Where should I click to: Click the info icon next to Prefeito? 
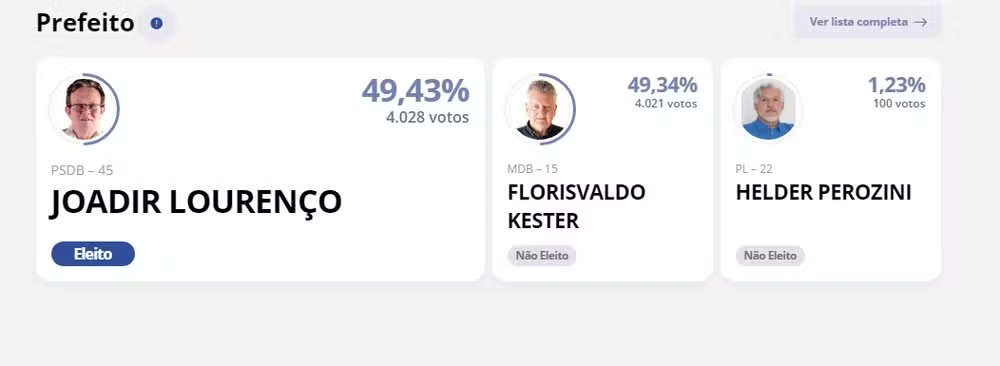(156, 24)
